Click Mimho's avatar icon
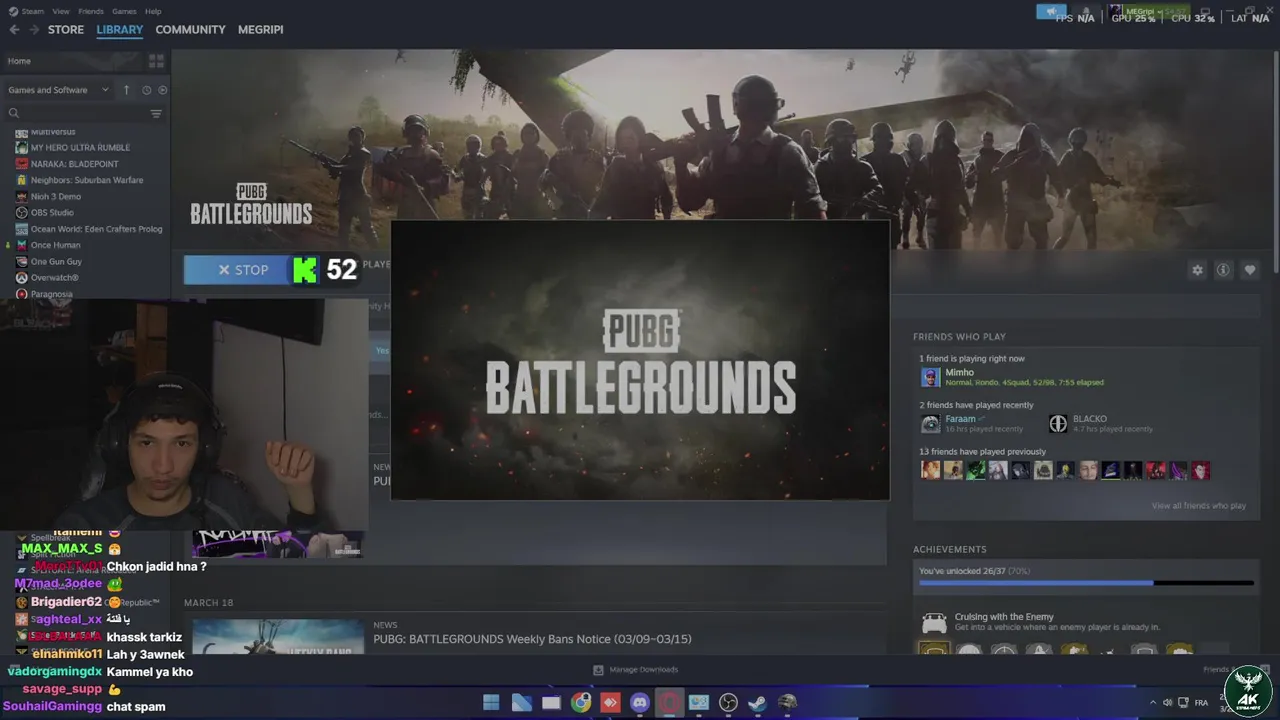 [x=930, y=377]
